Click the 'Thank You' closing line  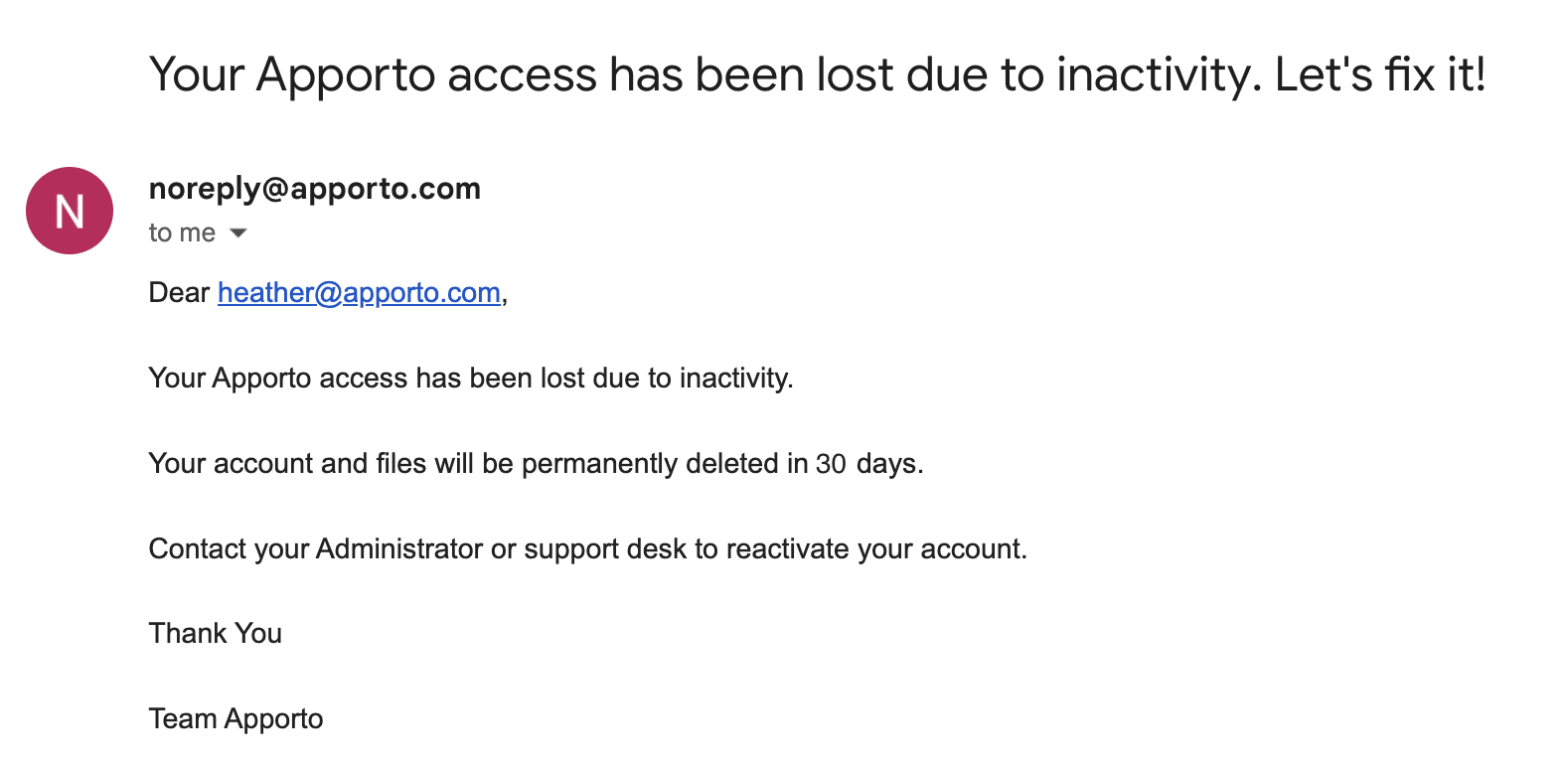coord(216,634)
